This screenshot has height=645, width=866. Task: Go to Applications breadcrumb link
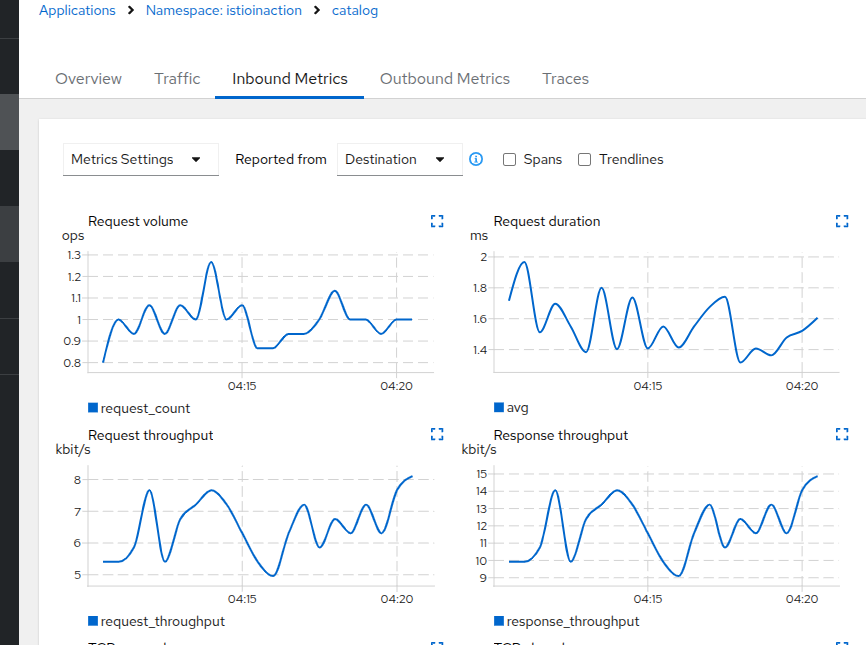tap(77, 10)
